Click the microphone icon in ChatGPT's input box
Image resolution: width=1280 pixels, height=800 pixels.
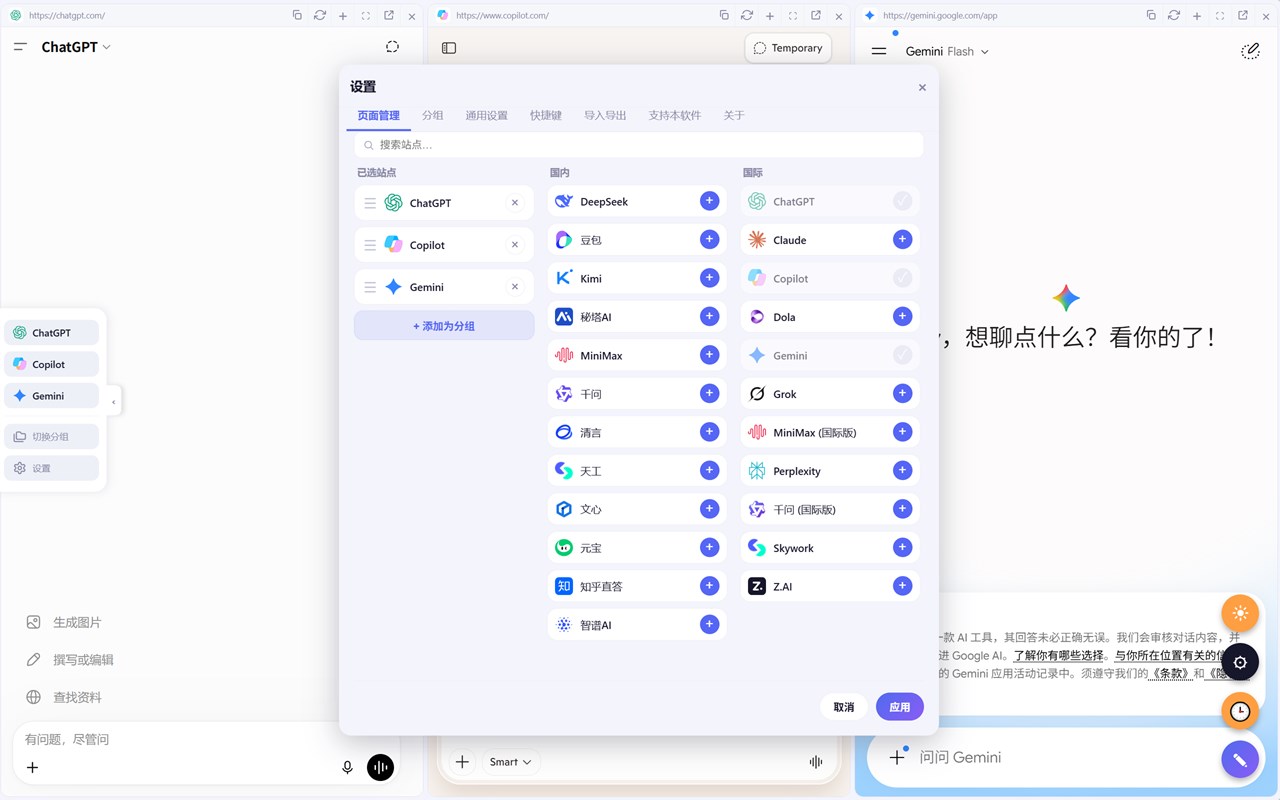click(348, 767)
